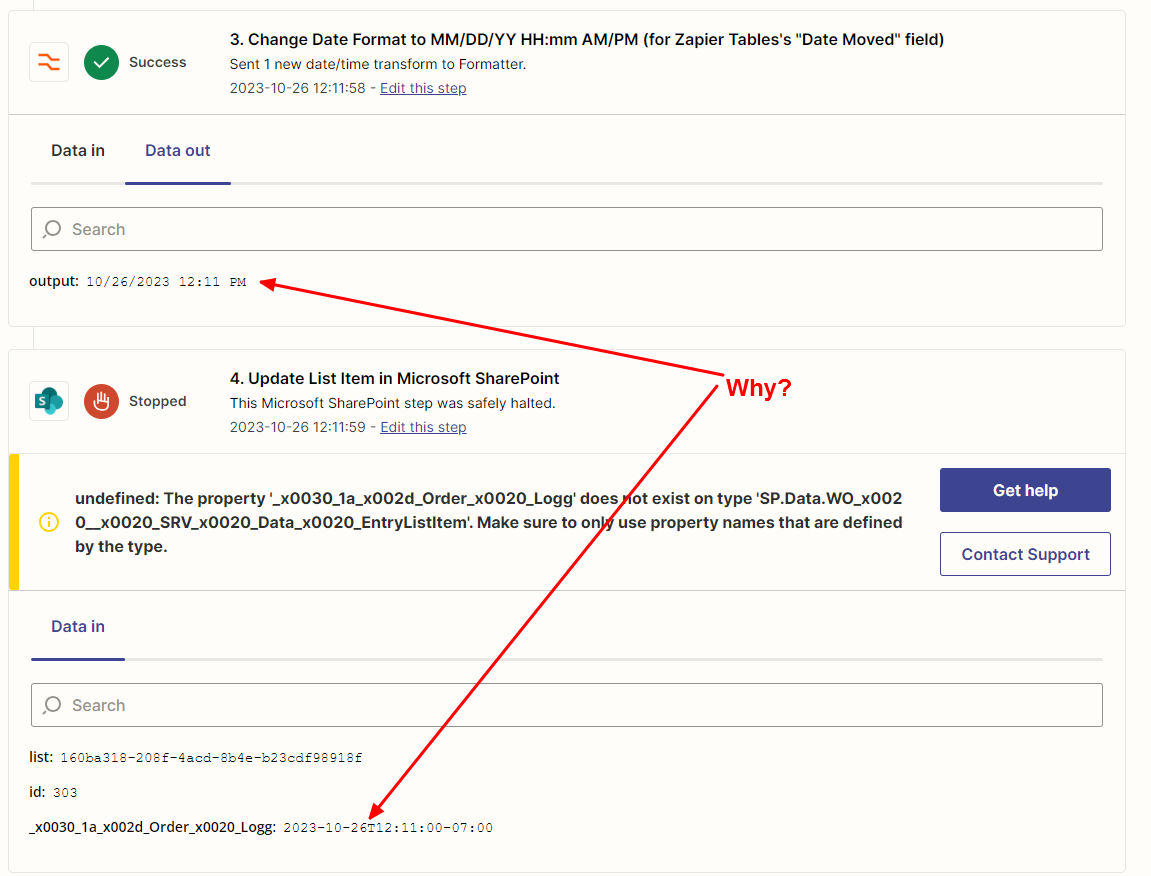
Task: Select the timestamp 2023-10-26T12:11:00-07:00
Action: (x=388, y=828)
